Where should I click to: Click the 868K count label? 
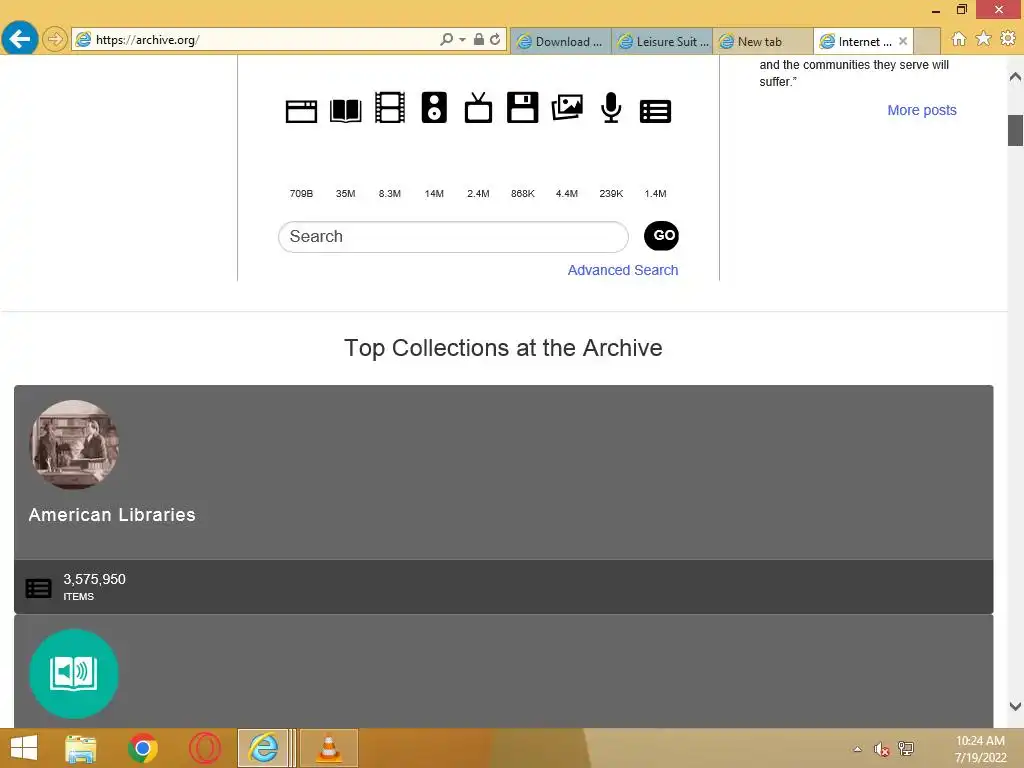point(522,194)
